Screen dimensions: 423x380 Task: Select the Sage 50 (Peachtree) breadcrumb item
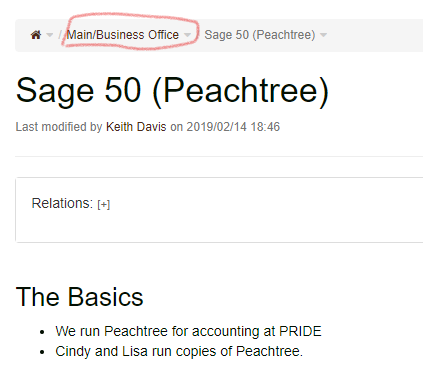pyautogui.click(x=260, y=35)
